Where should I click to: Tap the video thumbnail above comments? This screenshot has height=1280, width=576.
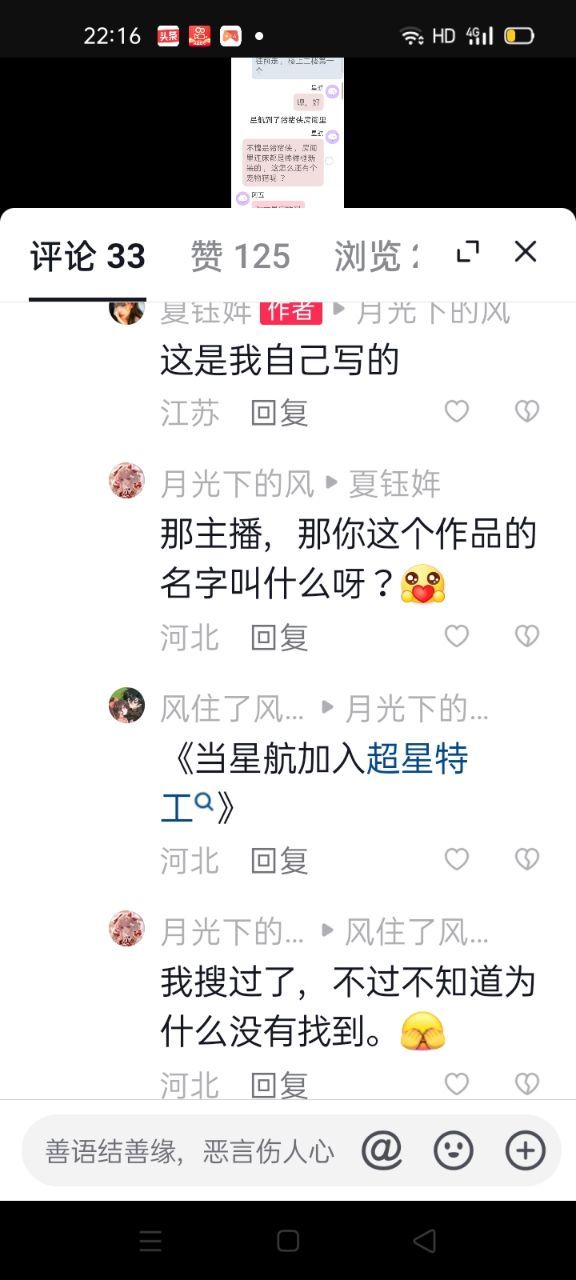(287, 132)
